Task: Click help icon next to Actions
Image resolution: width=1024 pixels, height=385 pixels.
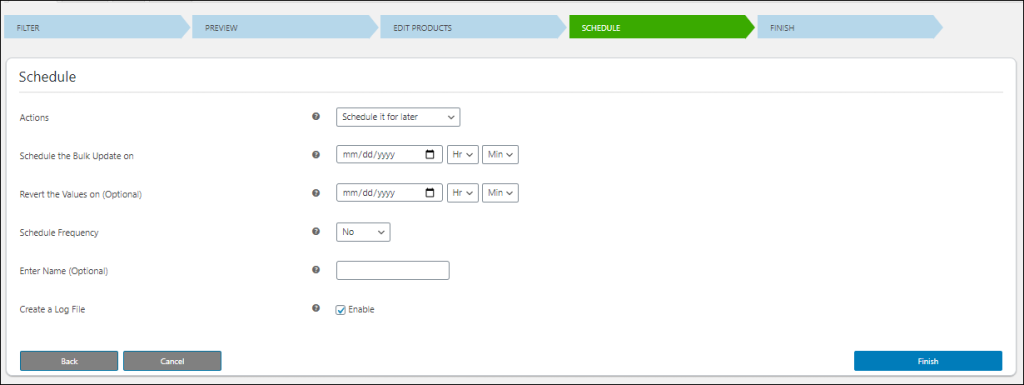Action: pos(316,117)
